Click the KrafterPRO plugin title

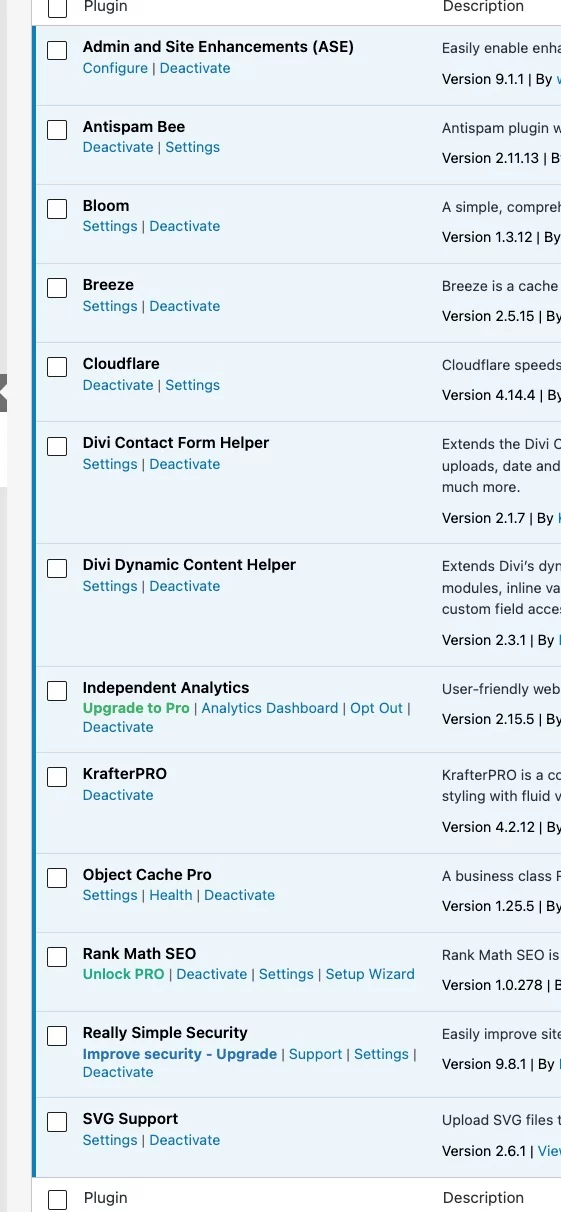coord(125,774)
